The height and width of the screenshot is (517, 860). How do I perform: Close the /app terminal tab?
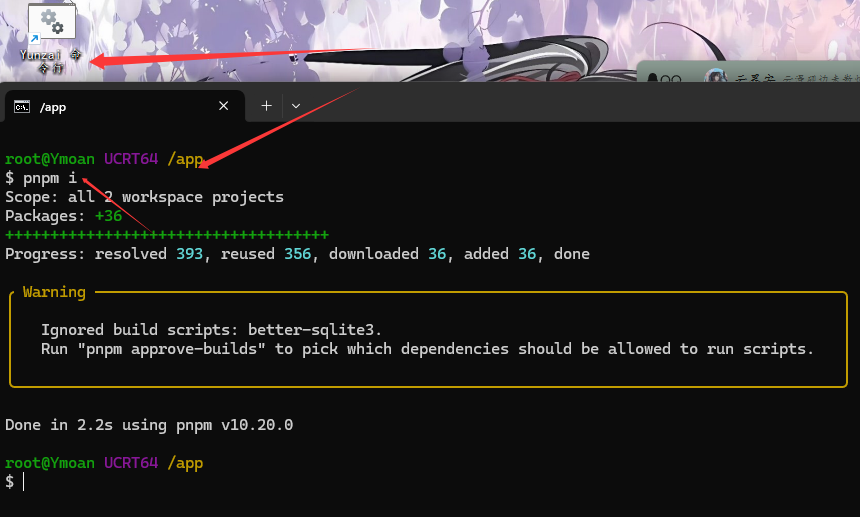tap(223, 106)
